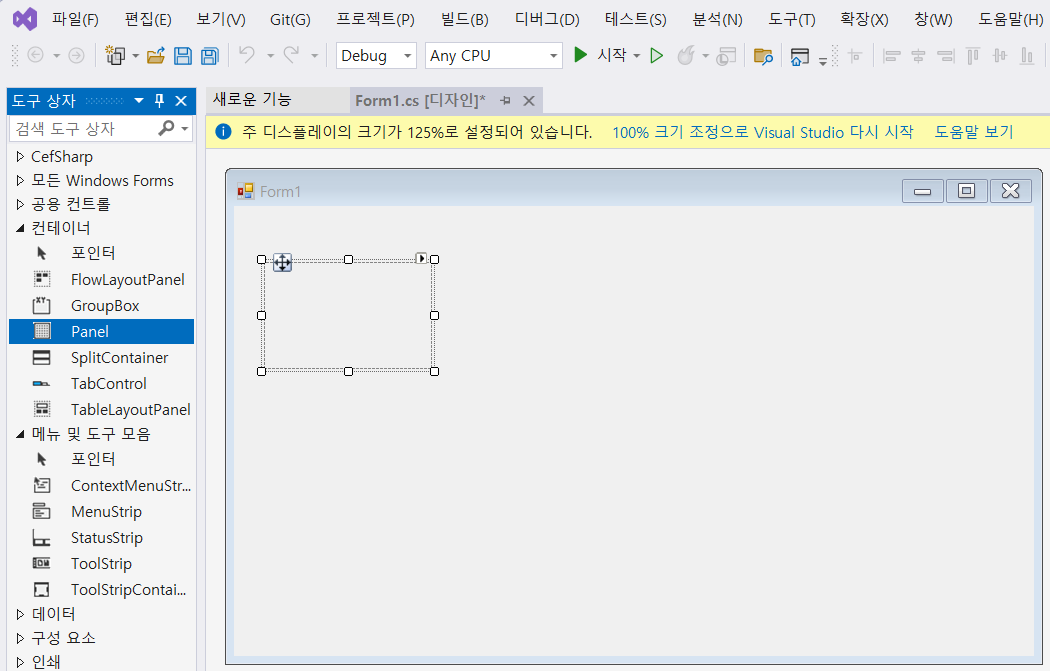Close the toolbox panel
The width and height of the screenshot is (1050, 671).
pos(181,100)
